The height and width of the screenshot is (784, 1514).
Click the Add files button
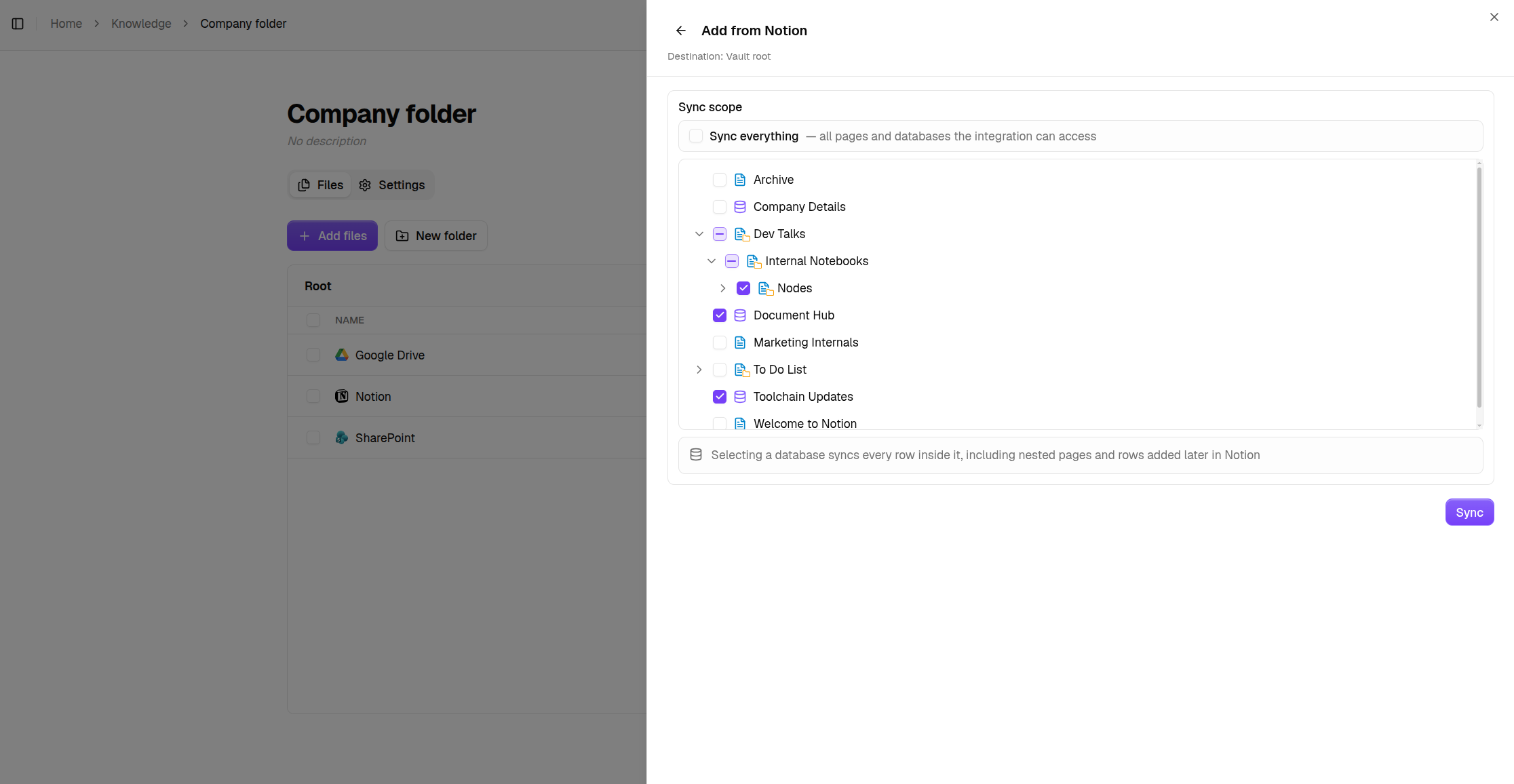[x=332, y=236]
